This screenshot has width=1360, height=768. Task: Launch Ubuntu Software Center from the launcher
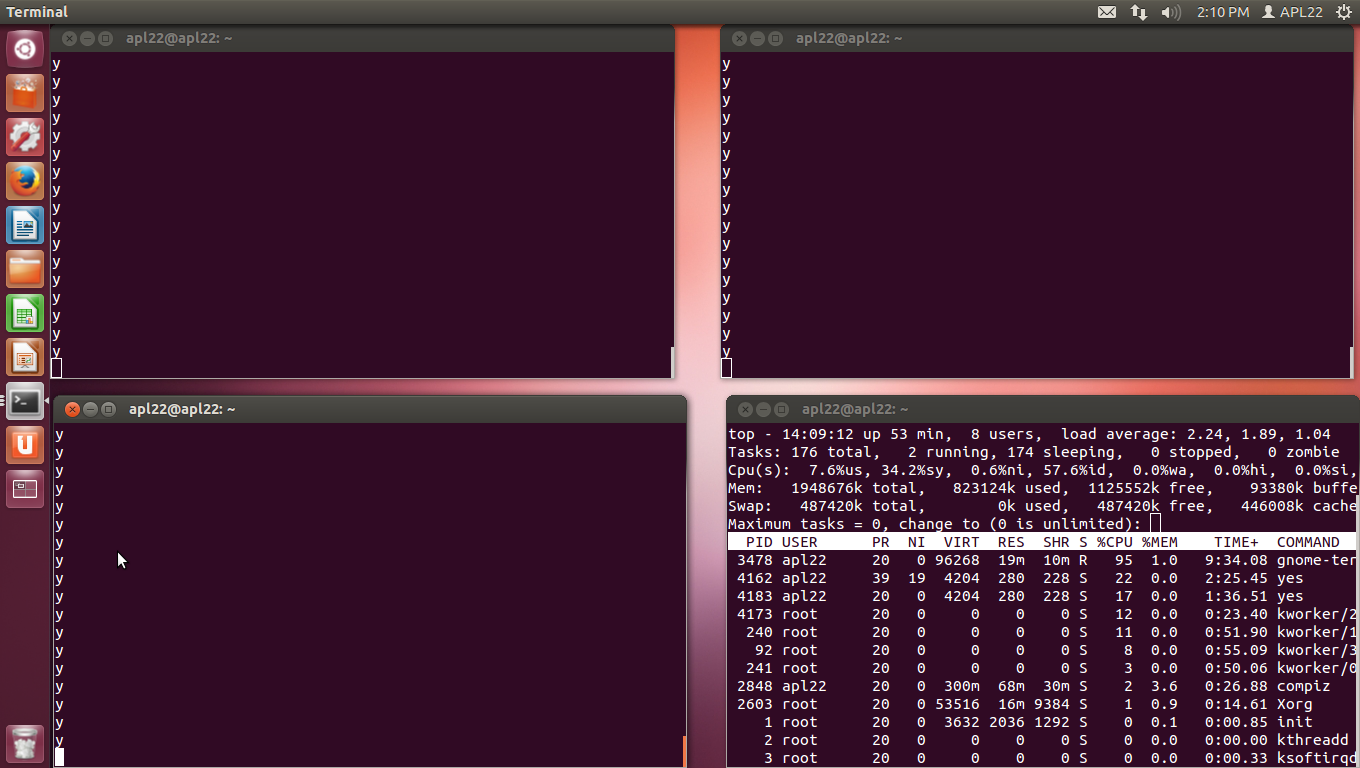25,93
